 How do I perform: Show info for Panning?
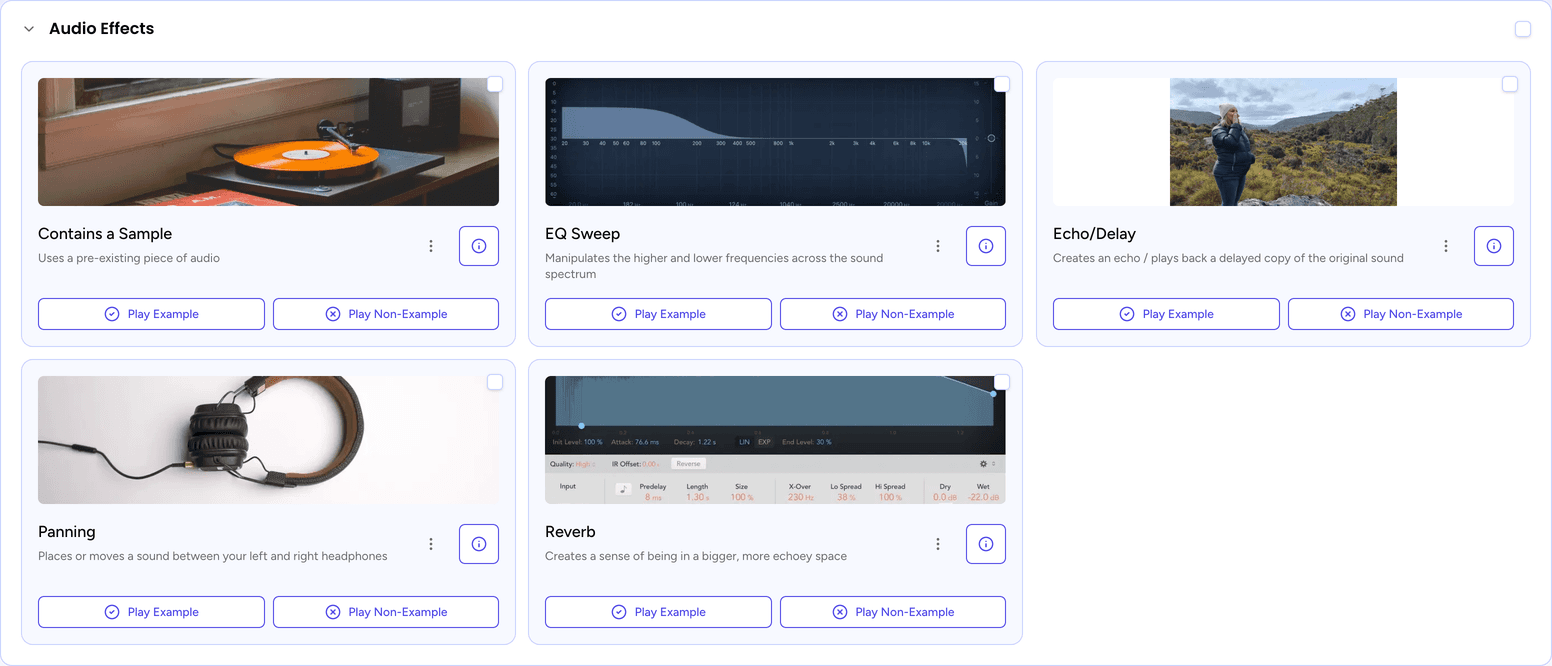[x=479, y=544]
